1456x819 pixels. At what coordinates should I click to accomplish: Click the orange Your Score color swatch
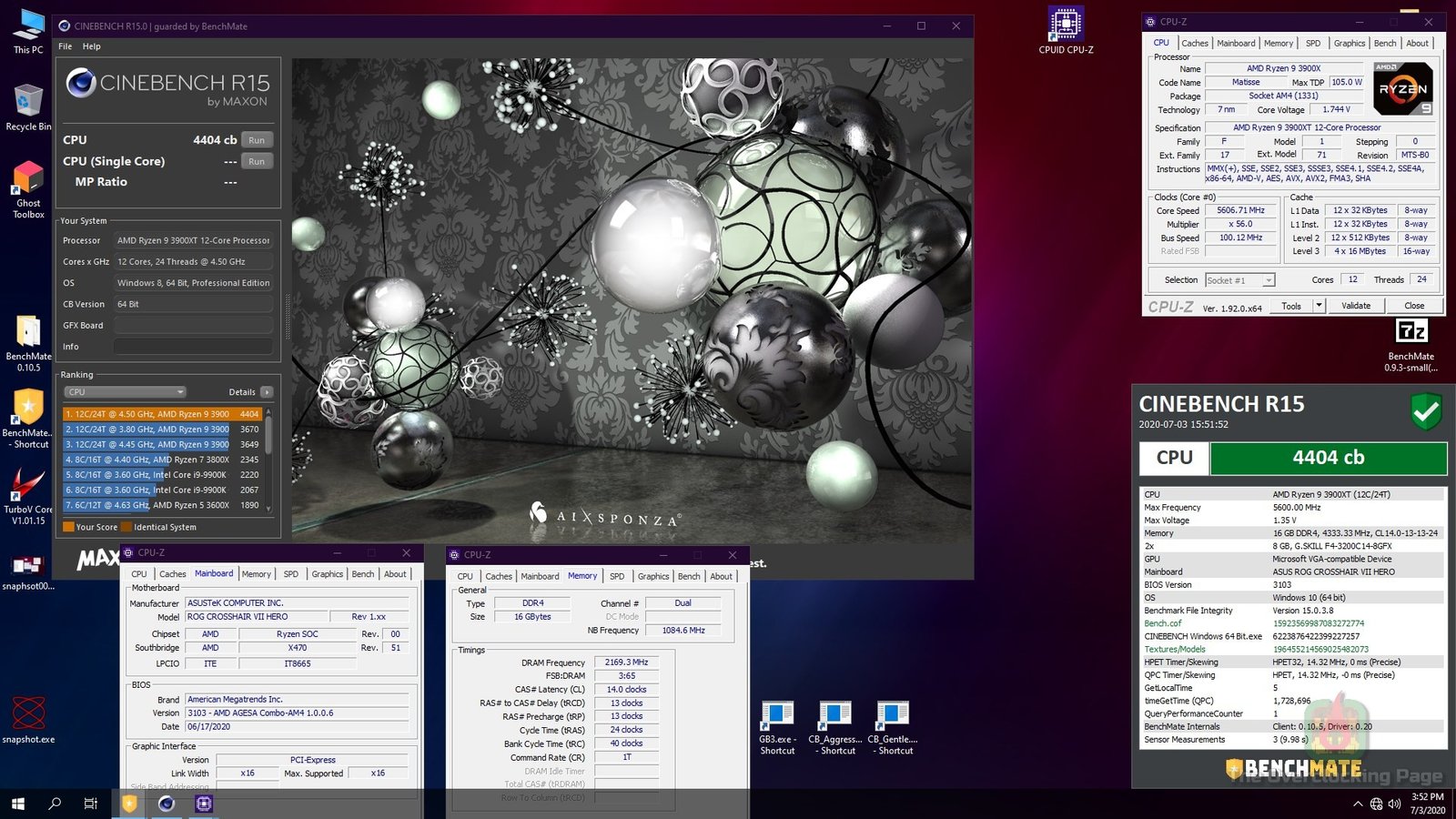pos(69,526)
